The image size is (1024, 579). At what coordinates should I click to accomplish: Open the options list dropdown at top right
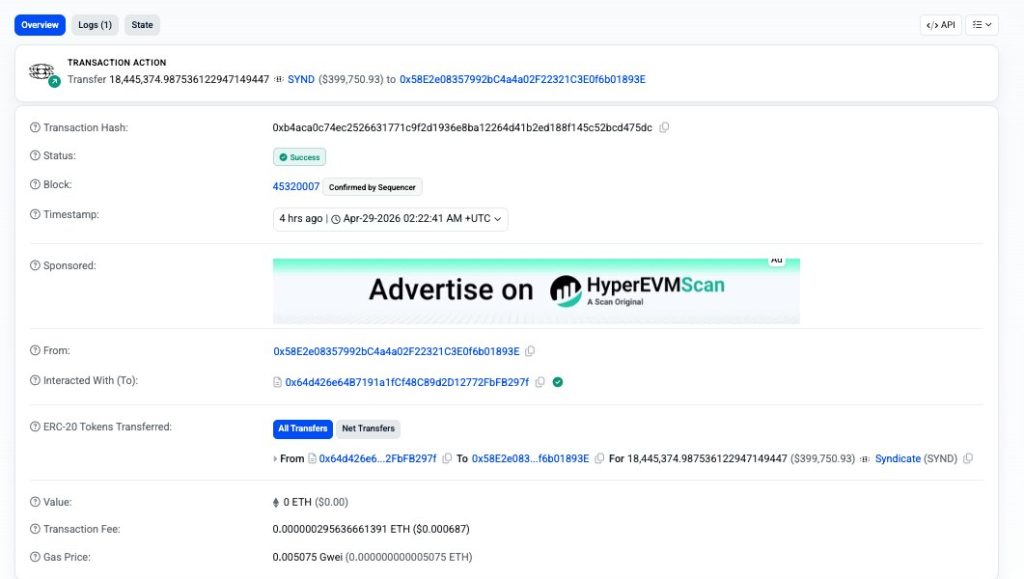point(982,24)
